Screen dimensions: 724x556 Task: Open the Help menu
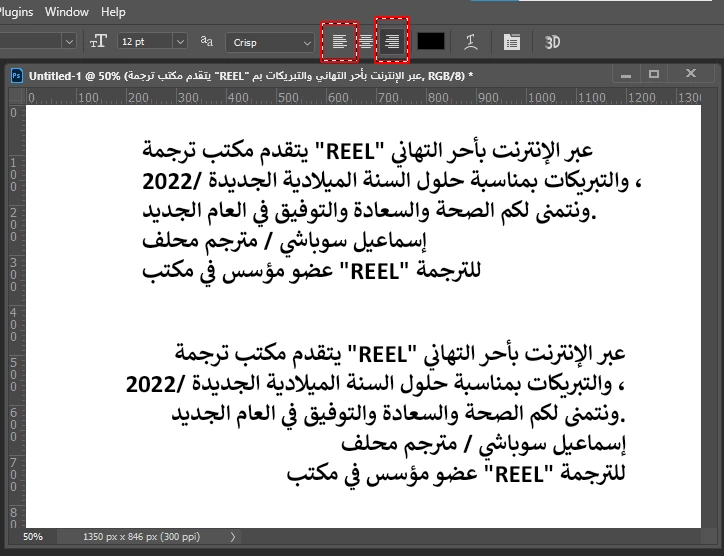click(x=113, y=12)
